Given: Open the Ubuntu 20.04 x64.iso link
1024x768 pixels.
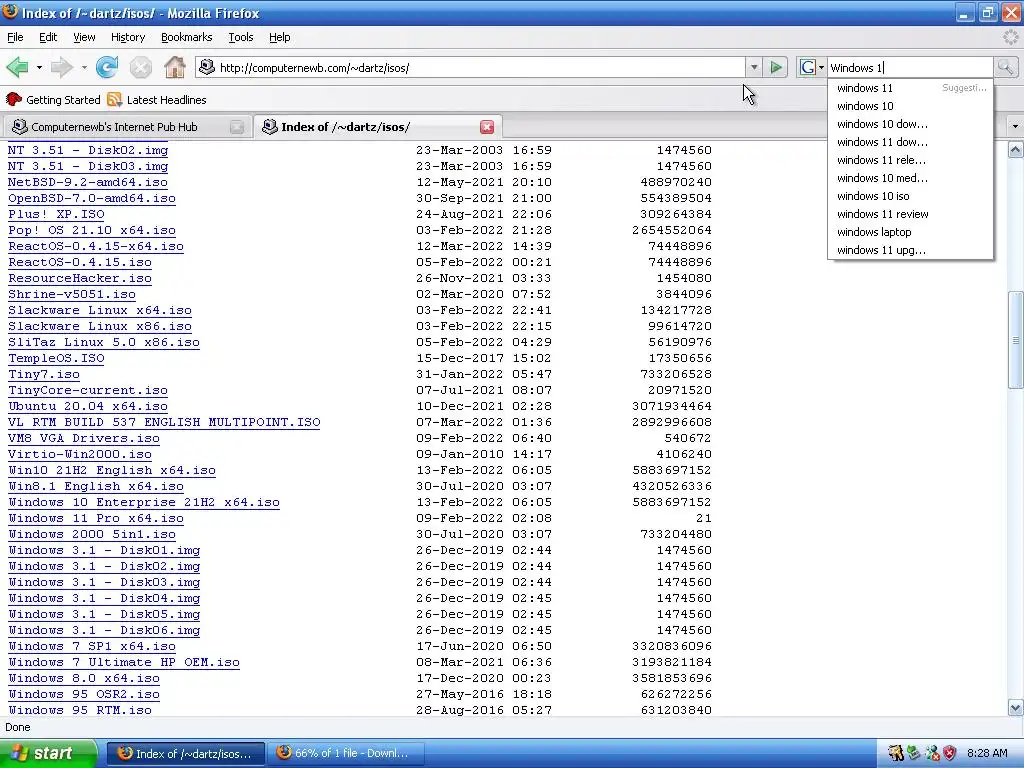Looking at the screenshot, I should coord(88,406).
